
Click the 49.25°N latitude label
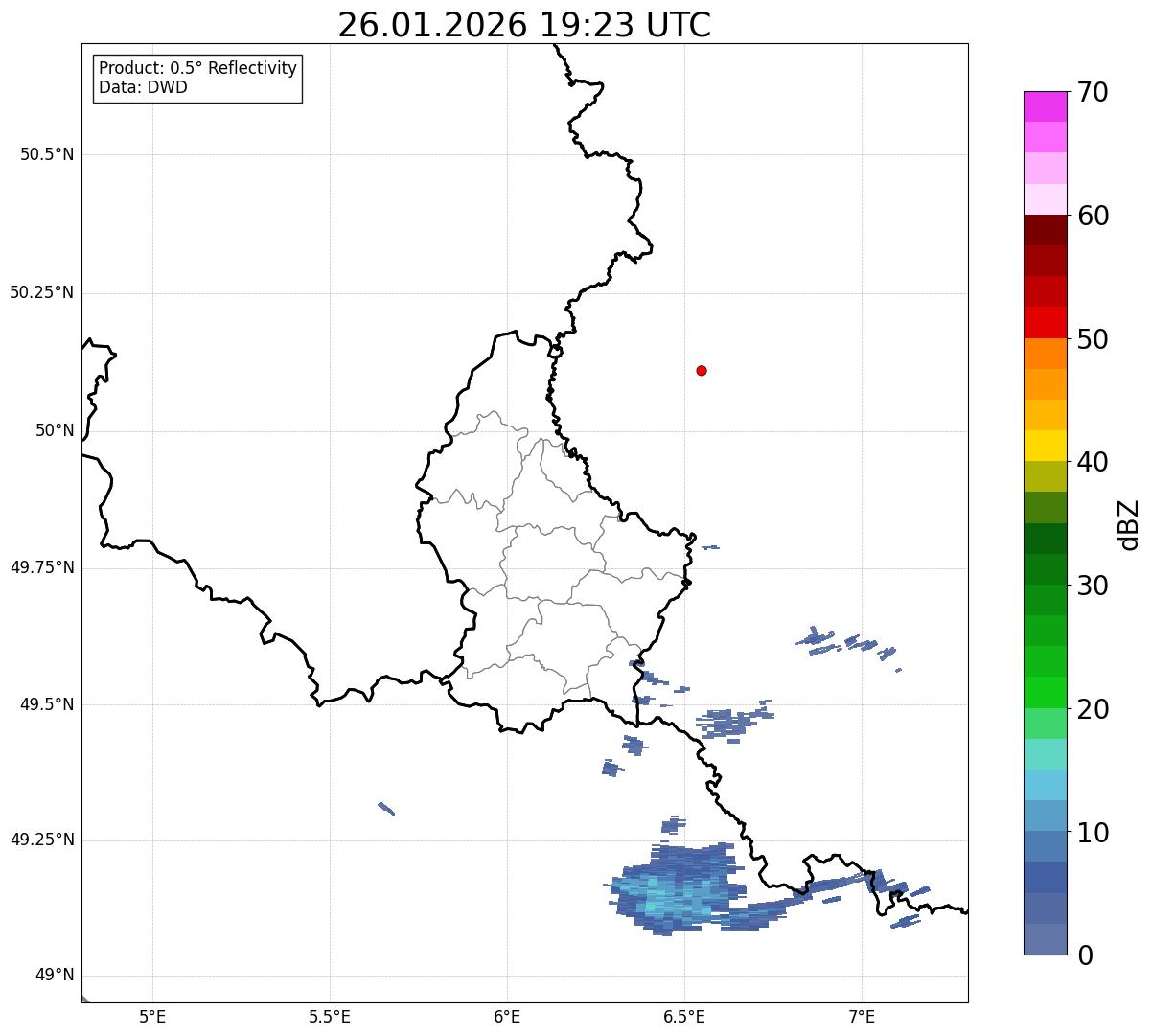click(41, 840)
